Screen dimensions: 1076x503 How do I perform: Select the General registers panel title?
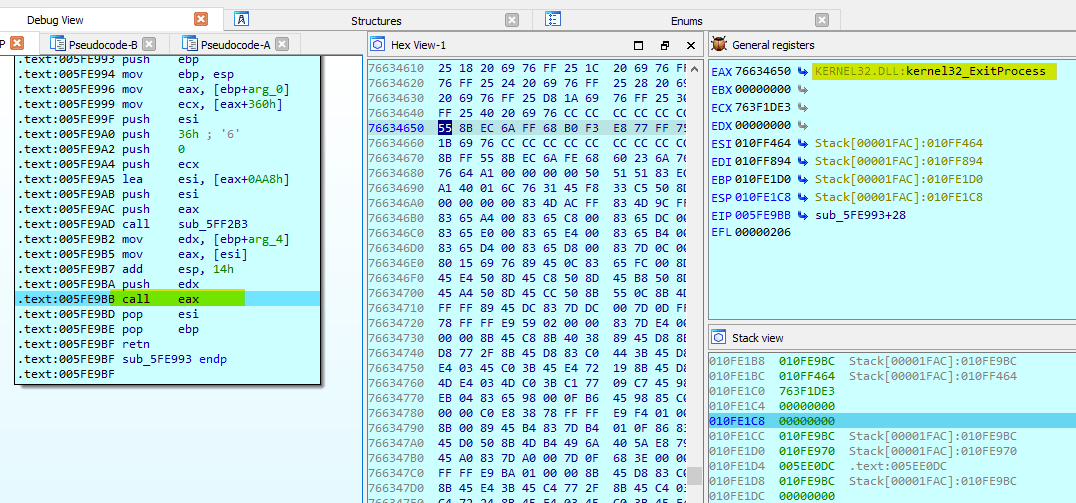click(x=773, y=45)
